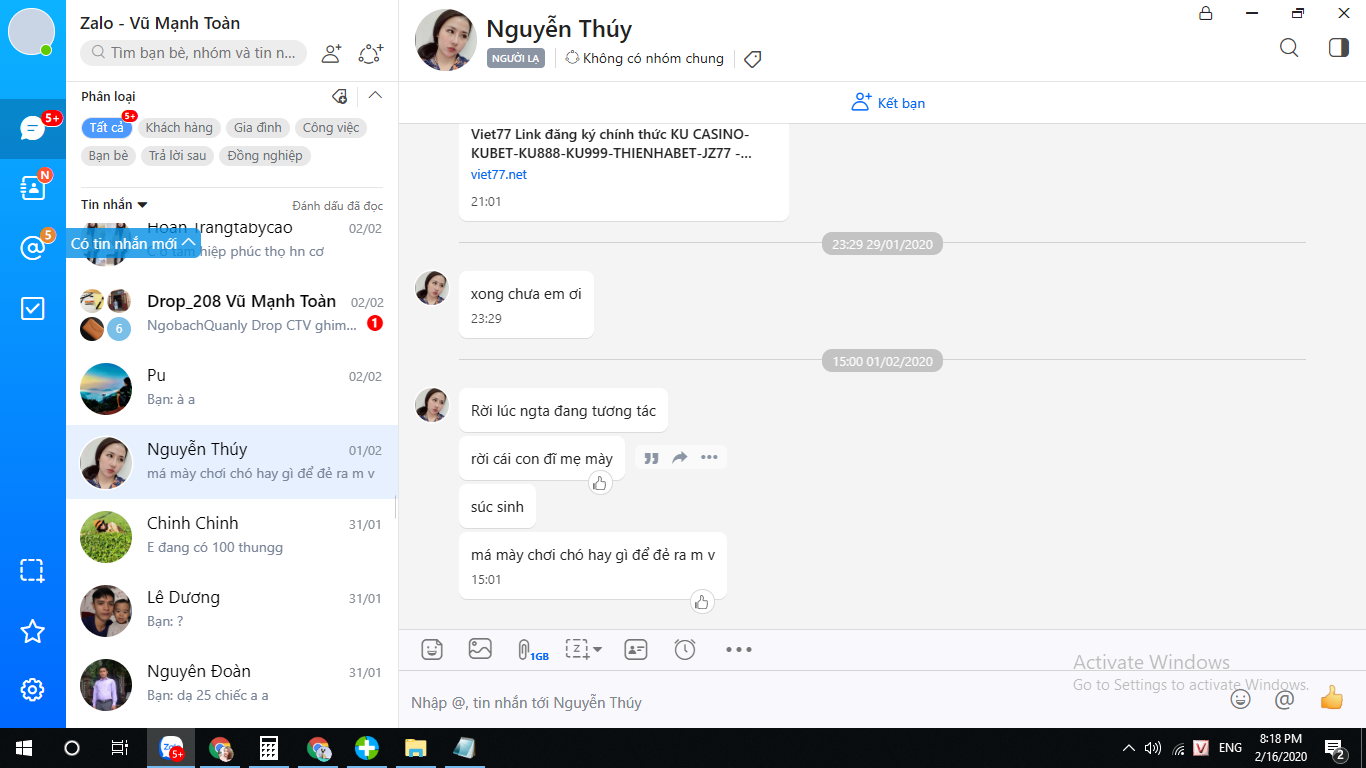Filter chats by 'Khách hàng'
The height and width of the screenshot is (768, 1366).
tap(179, 128)
